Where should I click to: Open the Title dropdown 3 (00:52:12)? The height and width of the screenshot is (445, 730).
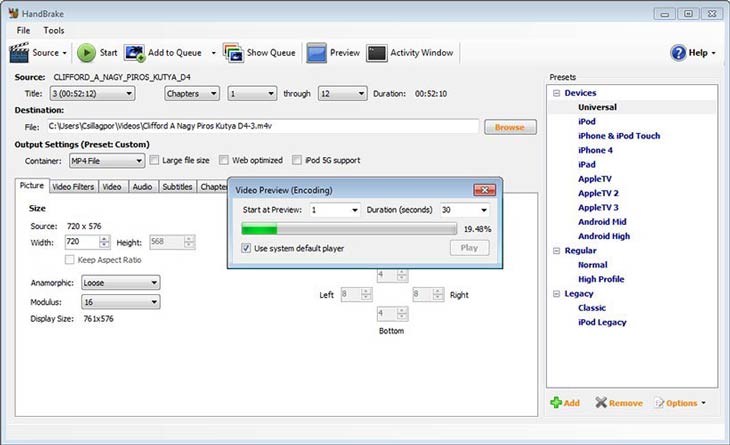coord(92,94)
